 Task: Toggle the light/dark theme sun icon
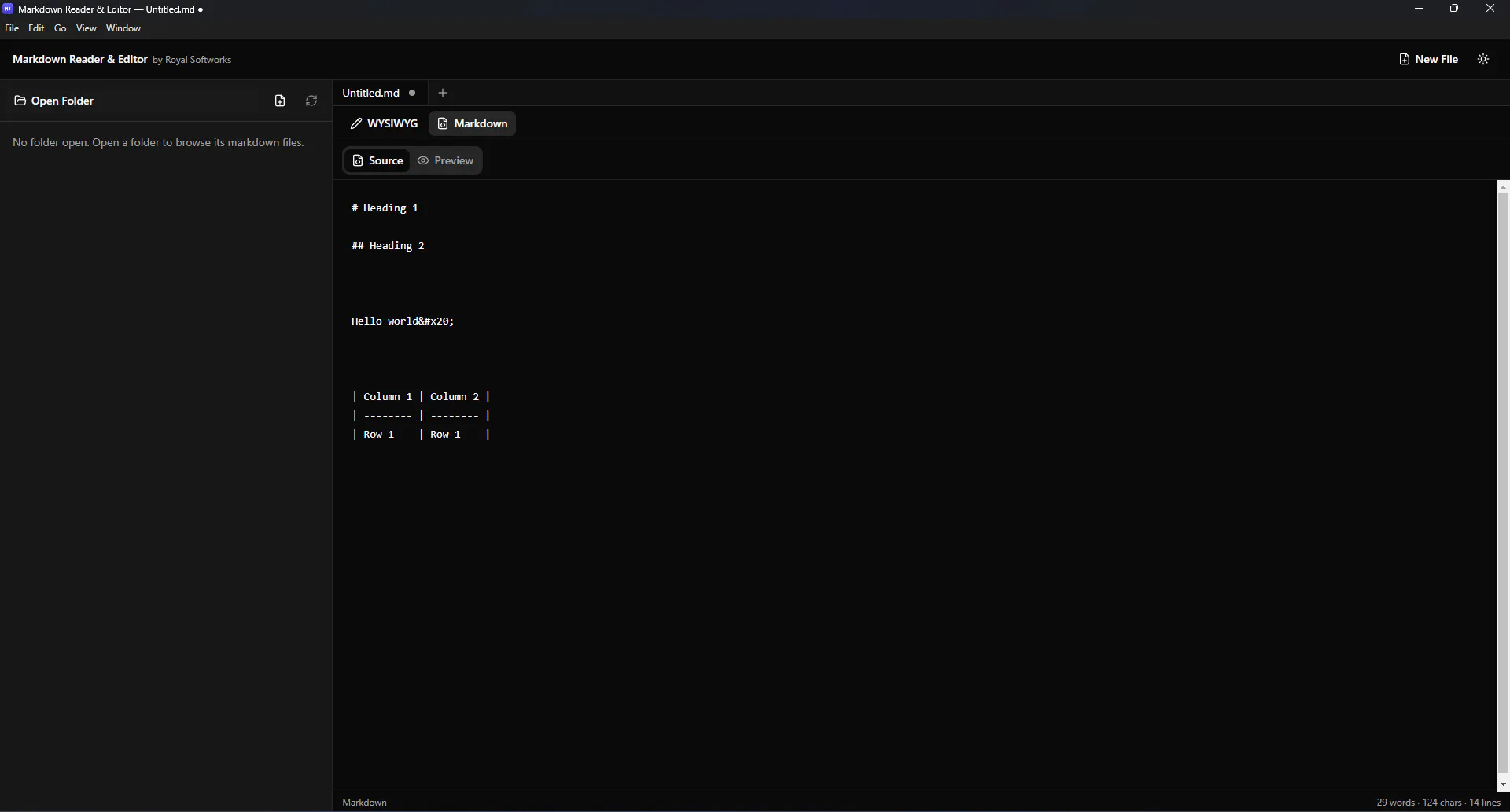tap(1483, 59)
